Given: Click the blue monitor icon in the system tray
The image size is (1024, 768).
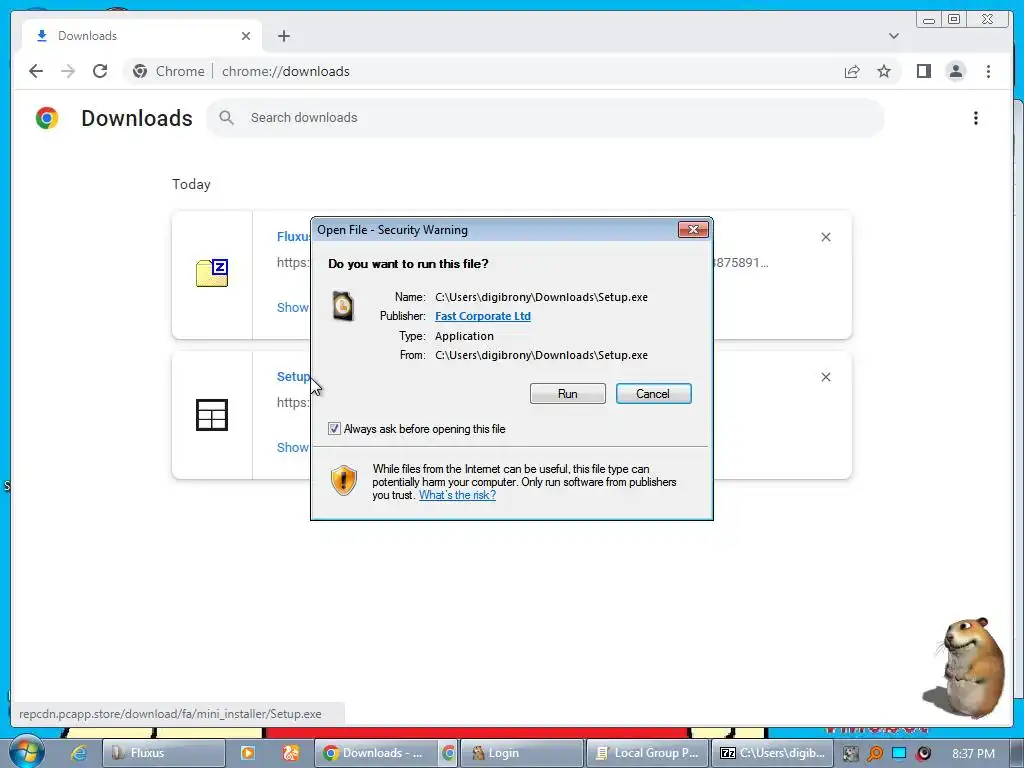Looking at the screenshot, I should [x=899, y=754].
